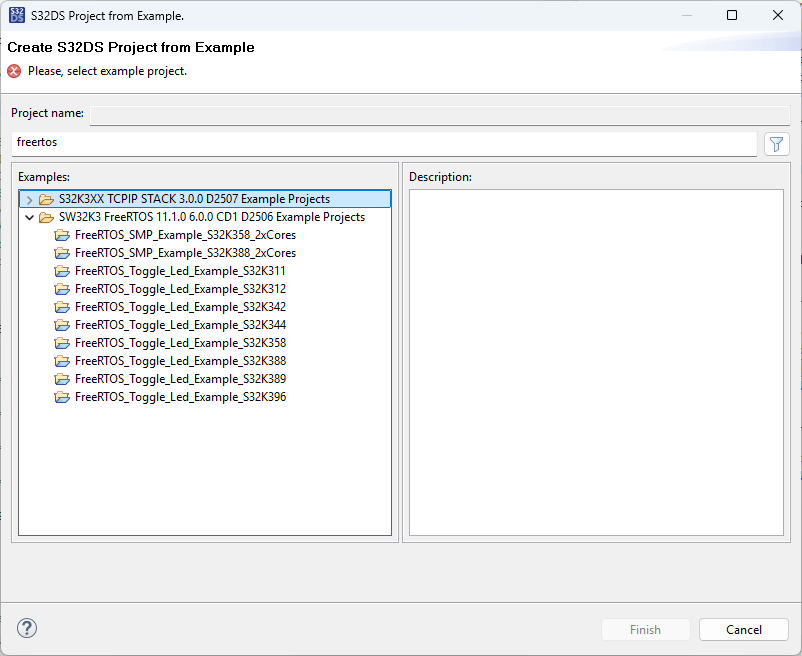Collapse the SW32K3 FreeRTOS examples node
The image size is (802, 656).
(29, 217)
